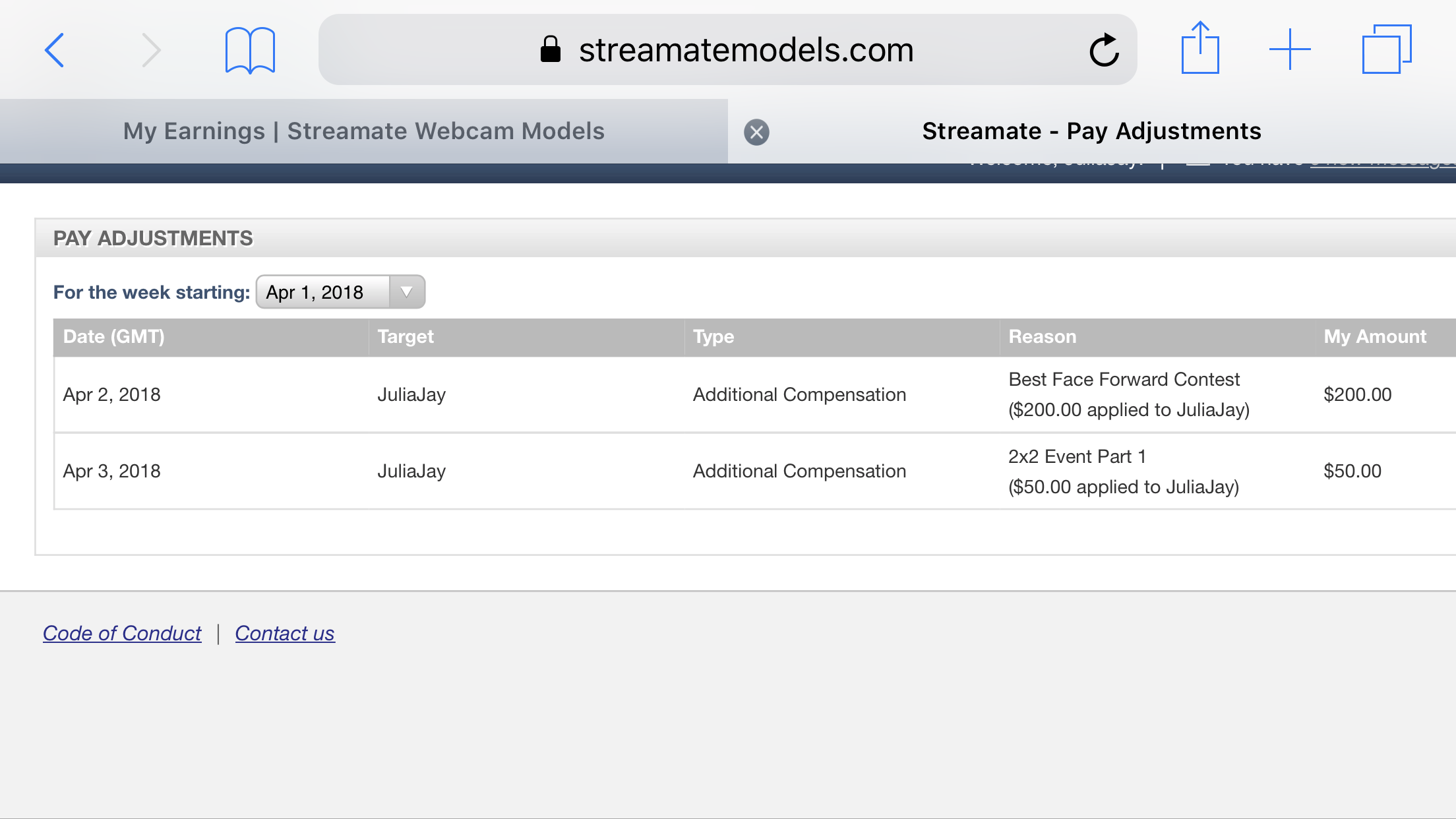1456x819 pixels.
Task: Click the $200.00 amount cell
Action: (x=1357, y=394)
